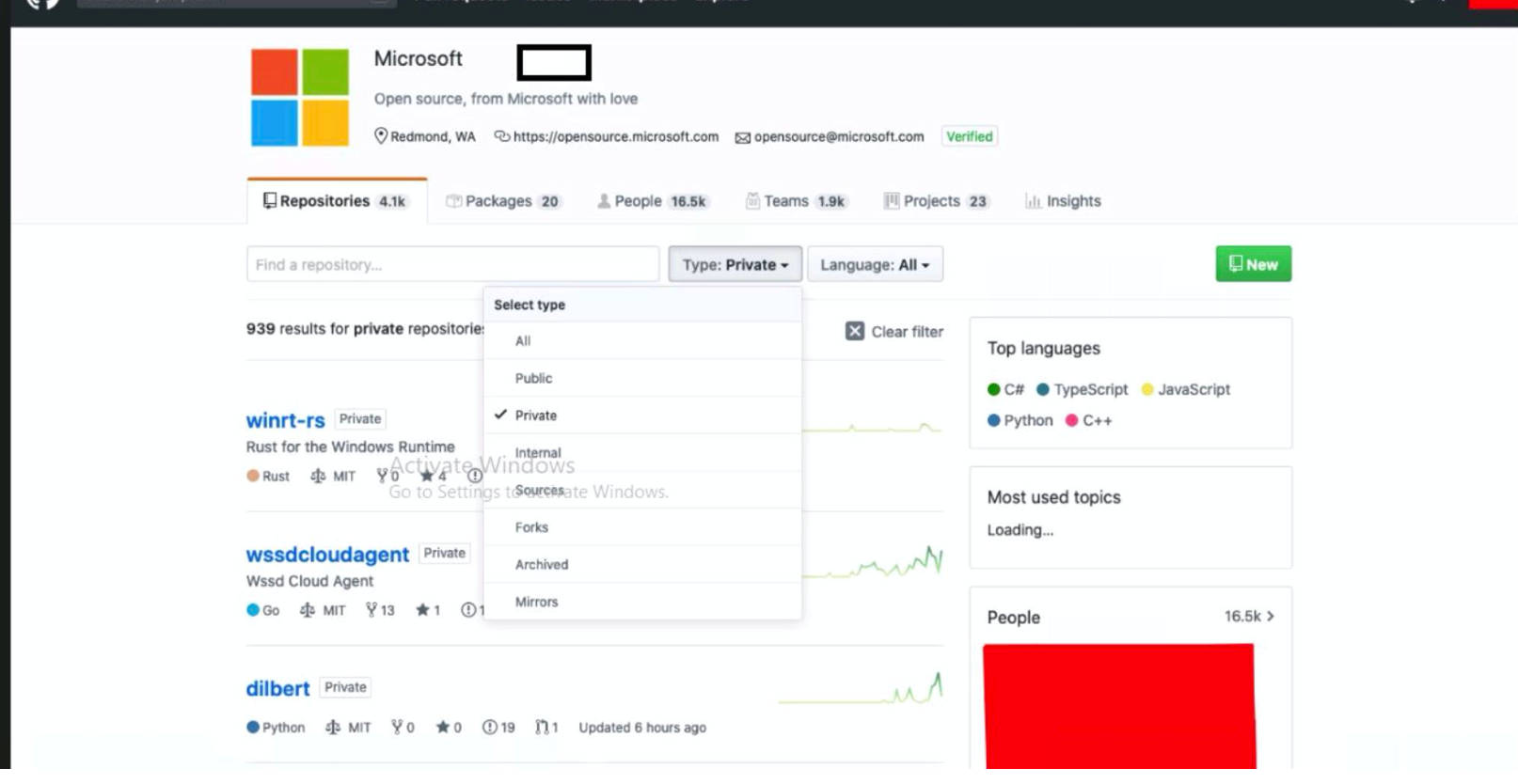This screenshot has height=784, width=1518.
Task: Click JavaScript in Top languages
Action: 1186,389
